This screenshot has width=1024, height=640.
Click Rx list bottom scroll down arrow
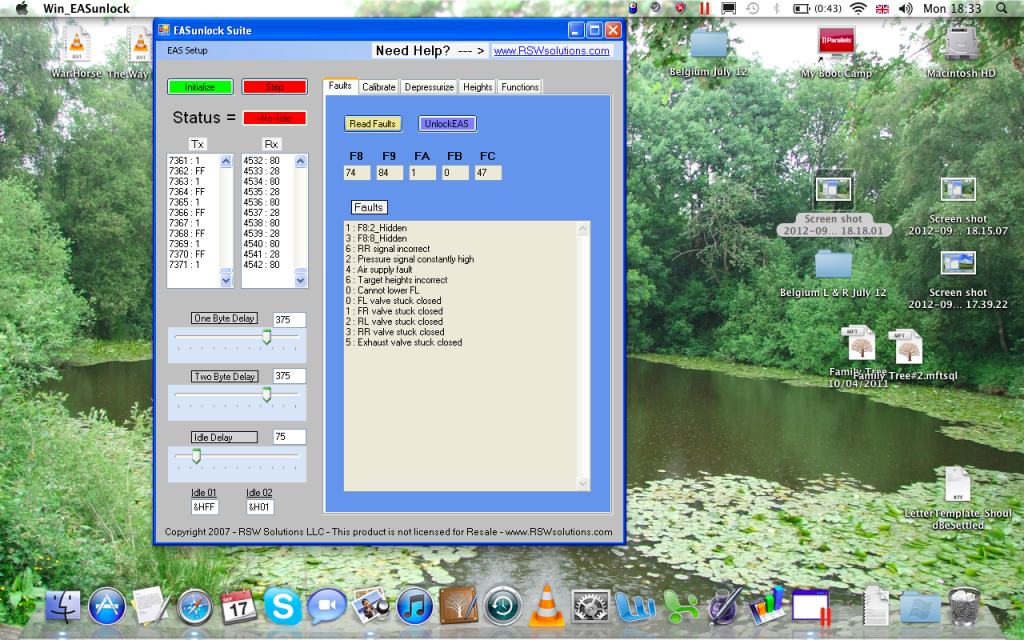coord(300,281)
